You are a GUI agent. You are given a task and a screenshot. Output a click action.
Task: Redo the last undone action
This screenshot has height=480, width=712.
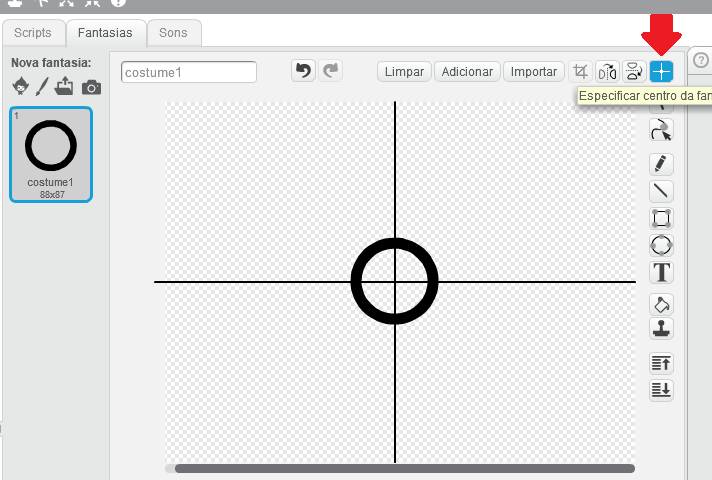coord(330,71)
